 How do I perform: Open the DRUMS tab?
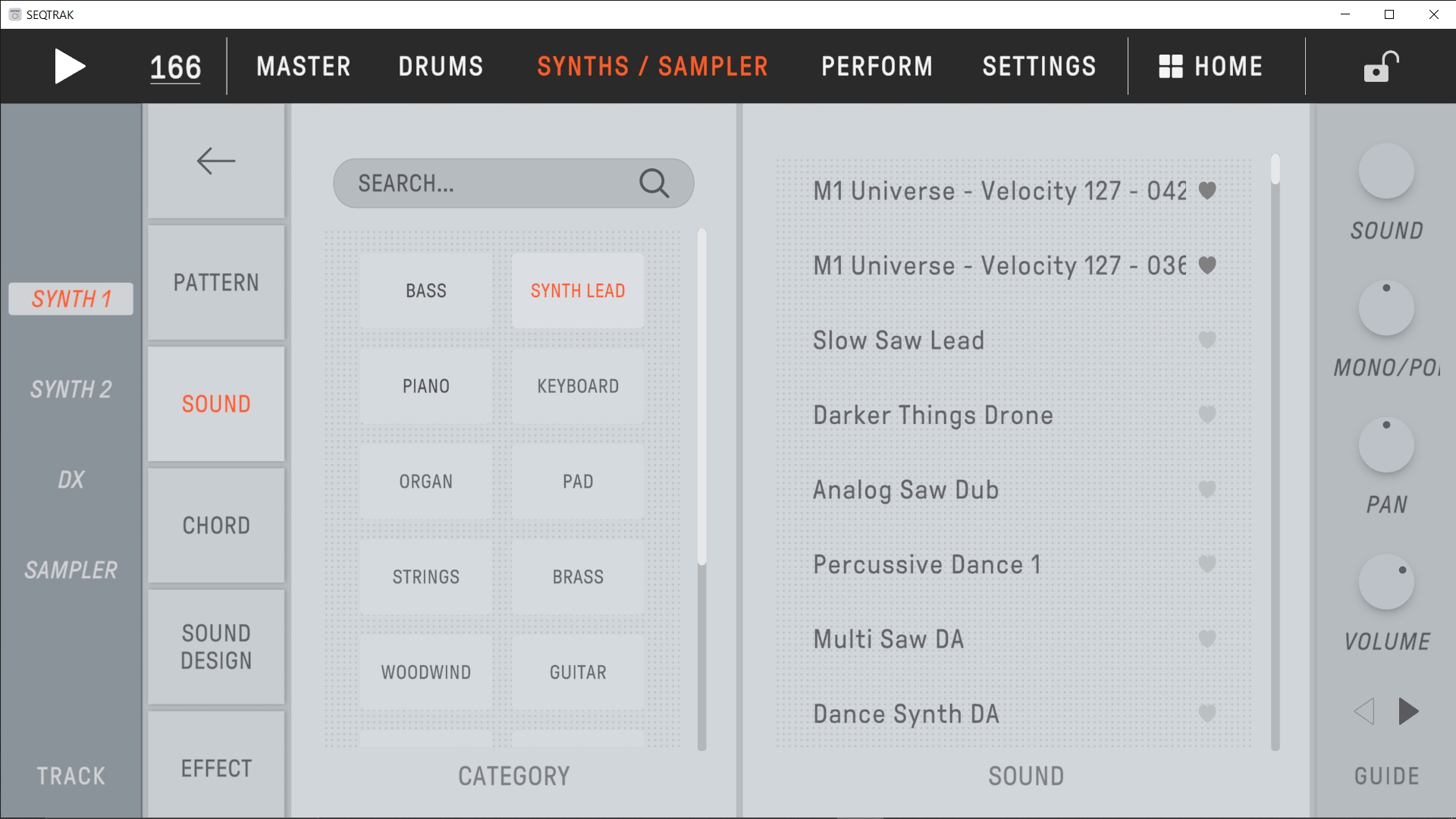coord(441,67)
